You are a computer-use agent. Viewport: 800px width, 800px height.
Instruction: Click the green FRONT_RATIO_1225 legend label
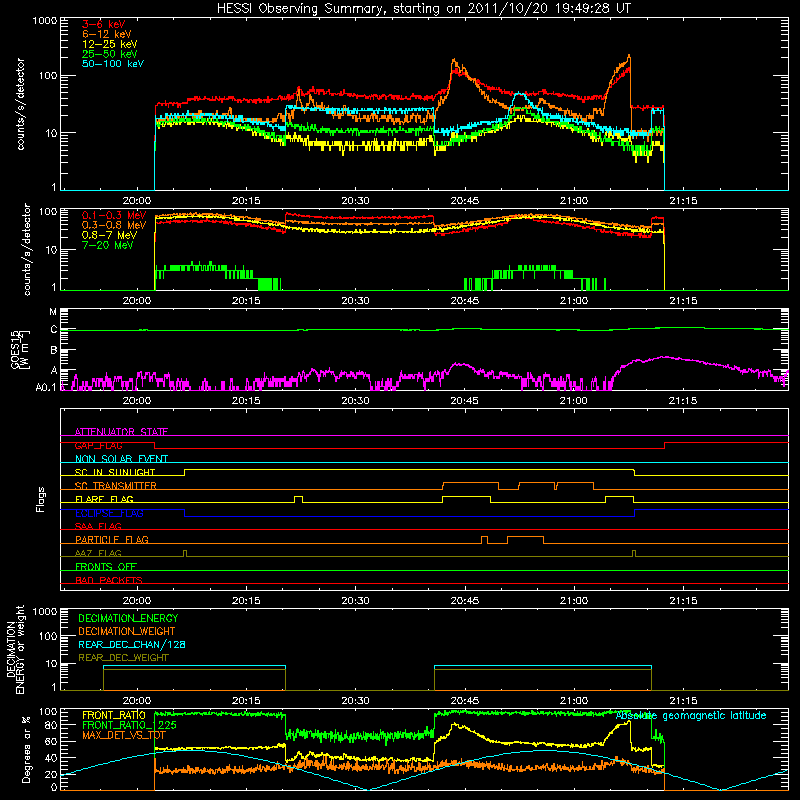coord(129,726)
